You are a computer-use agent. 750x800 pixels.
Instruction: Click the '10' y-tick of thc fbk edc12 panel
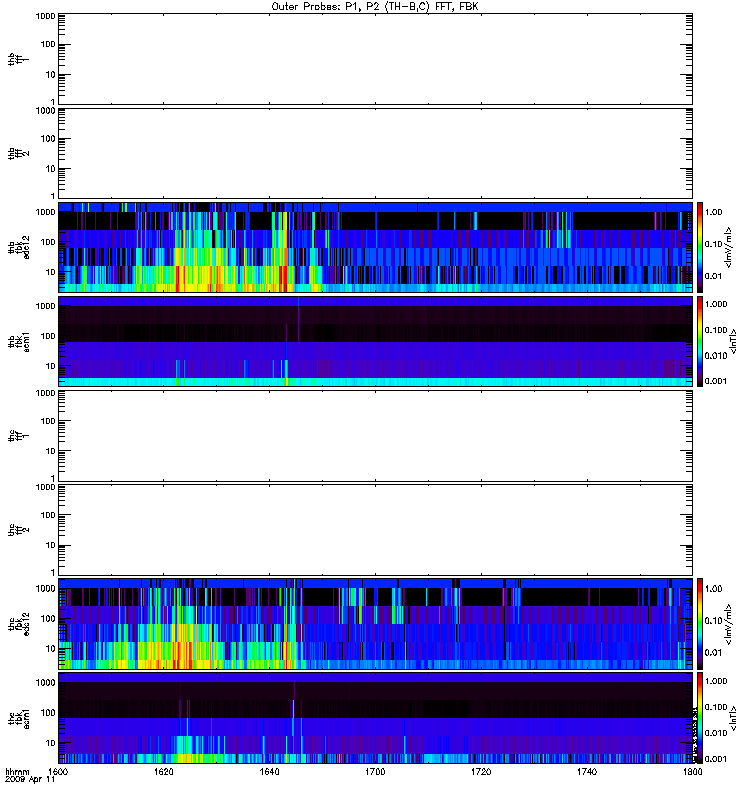point(51,649)
